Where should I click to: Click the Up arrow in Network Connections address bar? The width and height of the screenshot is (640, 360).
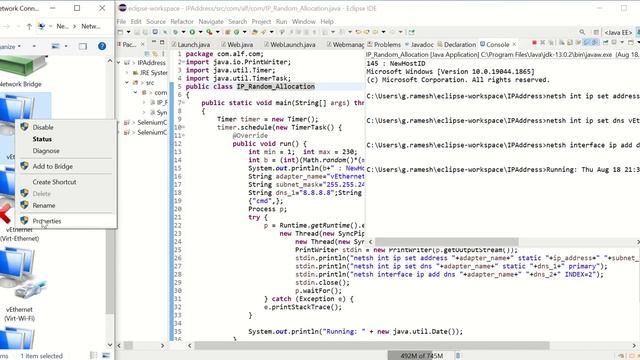[x=29, y=26]
